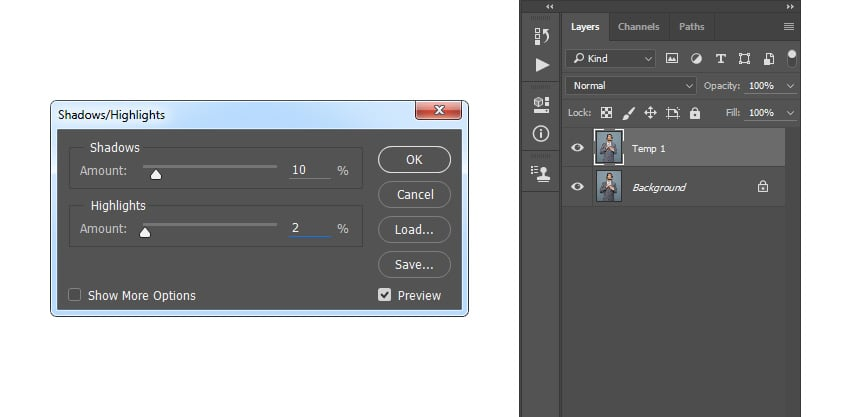Image resolution: width=850 pixels, height=417 pixels.
Task: Click the Background layer name
Action: pyautogui.click(x=659, y=187)
